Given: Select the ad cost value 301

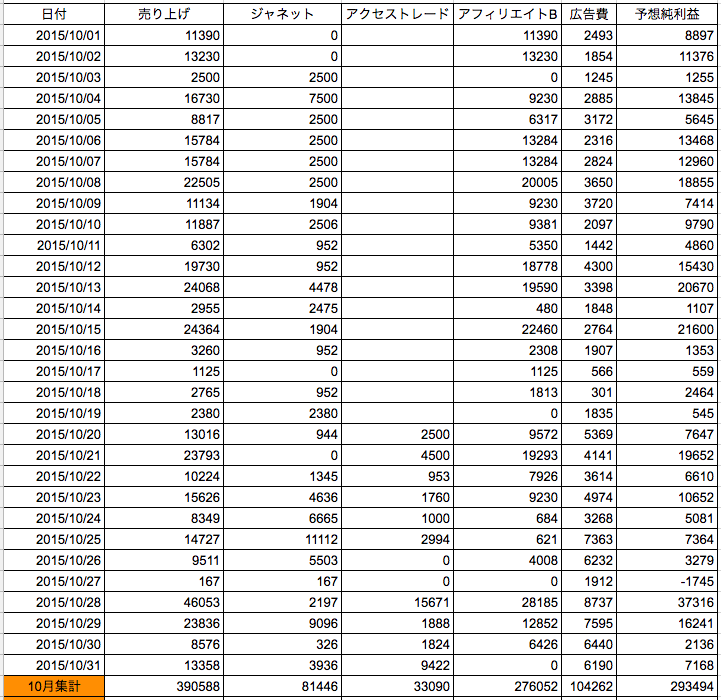Looking at the screenshot, I should pyautogui.click(x=589, y=392).
